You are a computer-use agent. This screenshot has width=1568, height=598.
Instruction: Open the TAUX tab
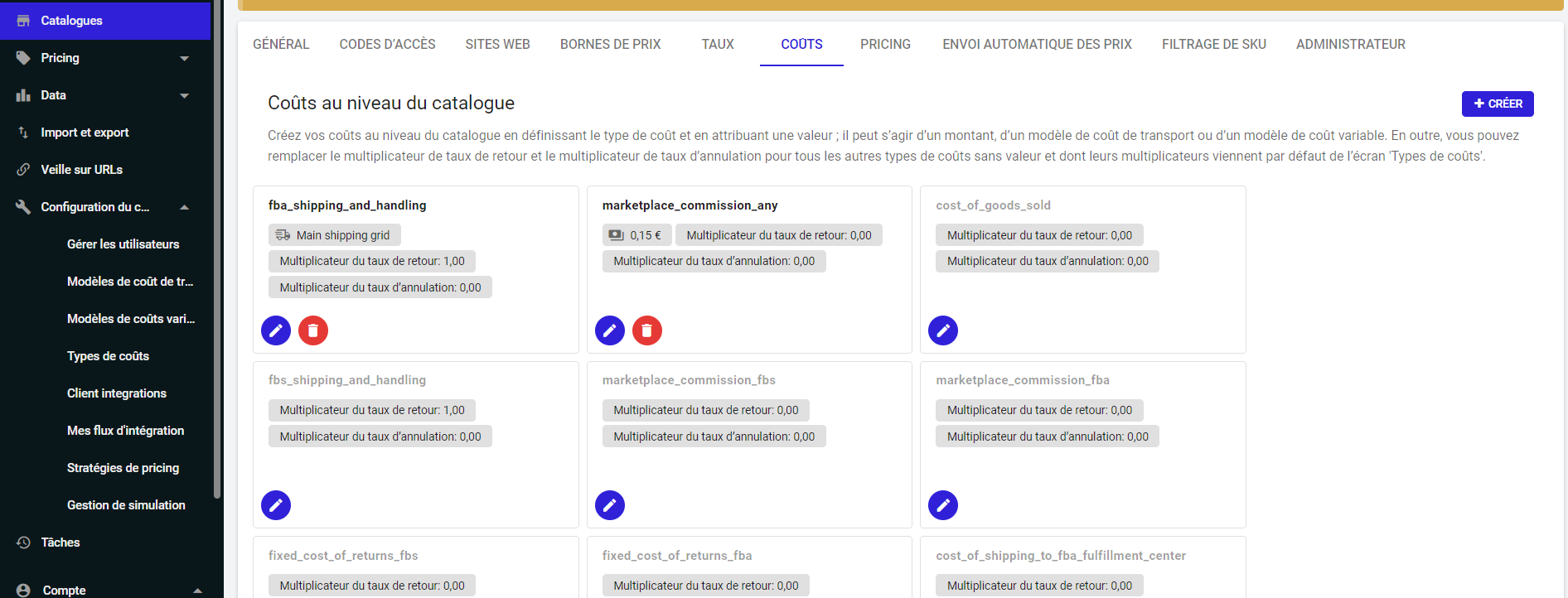tap(718, 45)
